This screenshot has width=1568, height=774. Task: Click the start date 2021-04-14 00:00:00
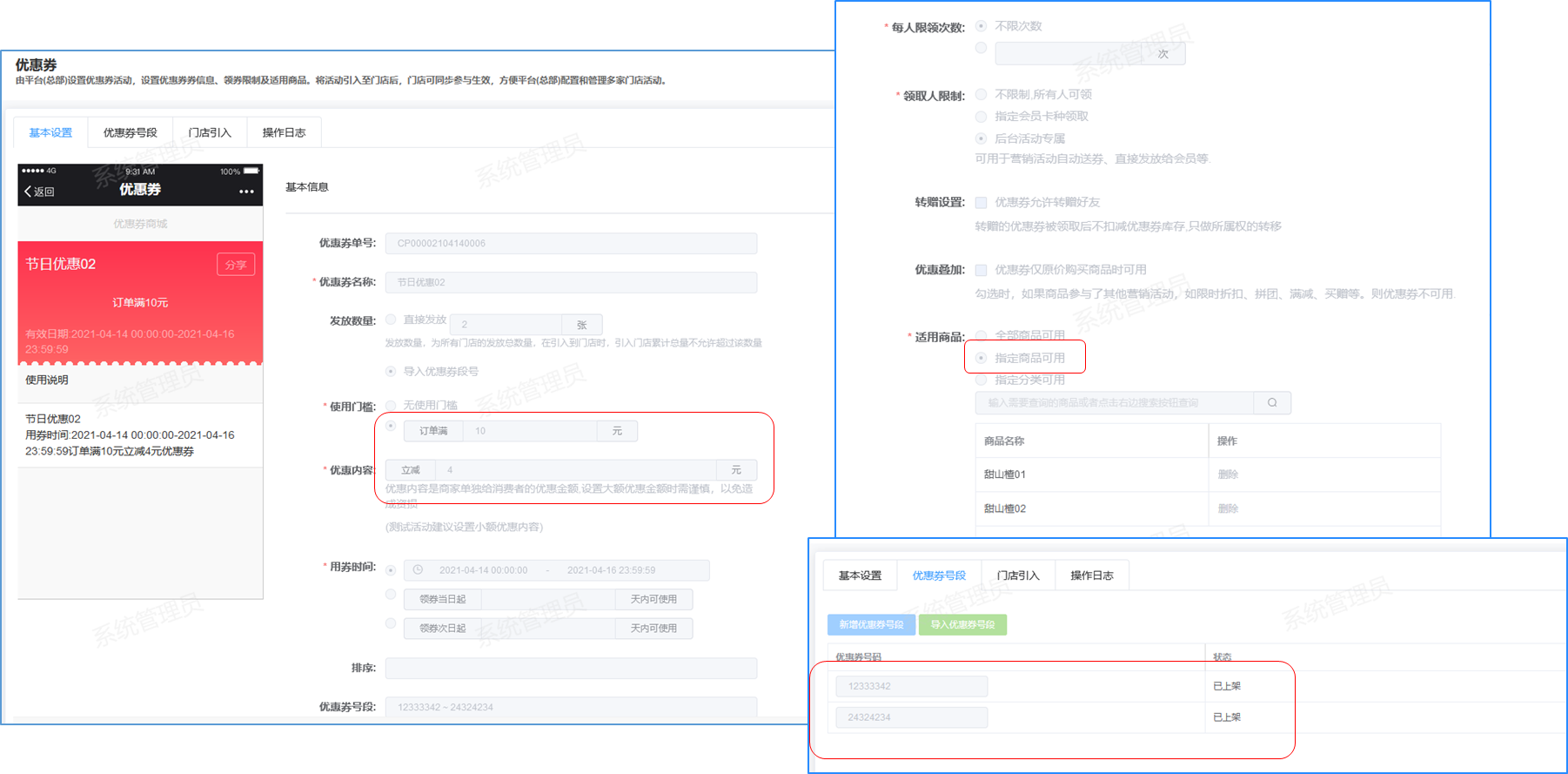pos(483,570)
